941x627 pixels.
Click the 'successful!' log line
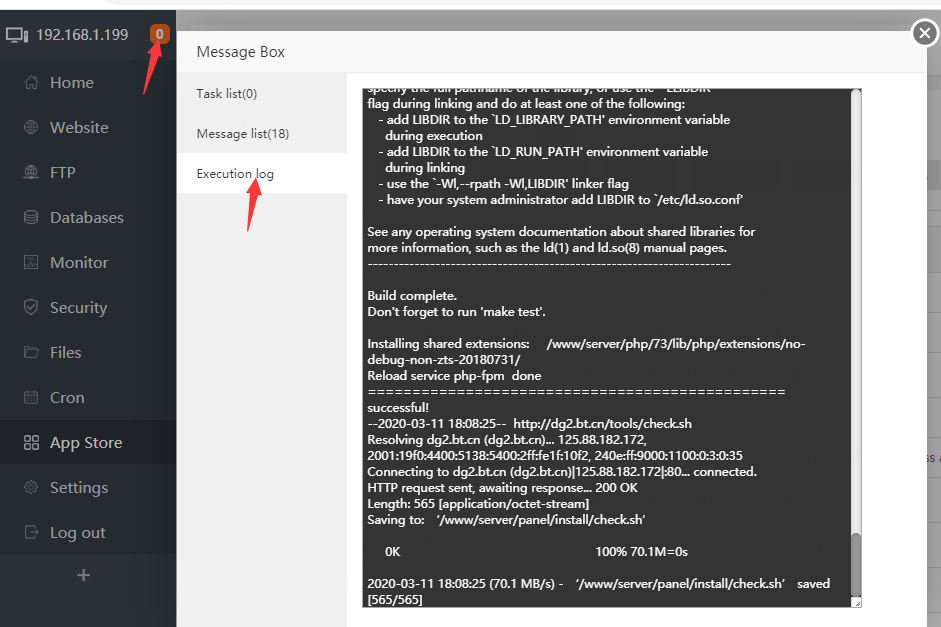coord(398,408)
